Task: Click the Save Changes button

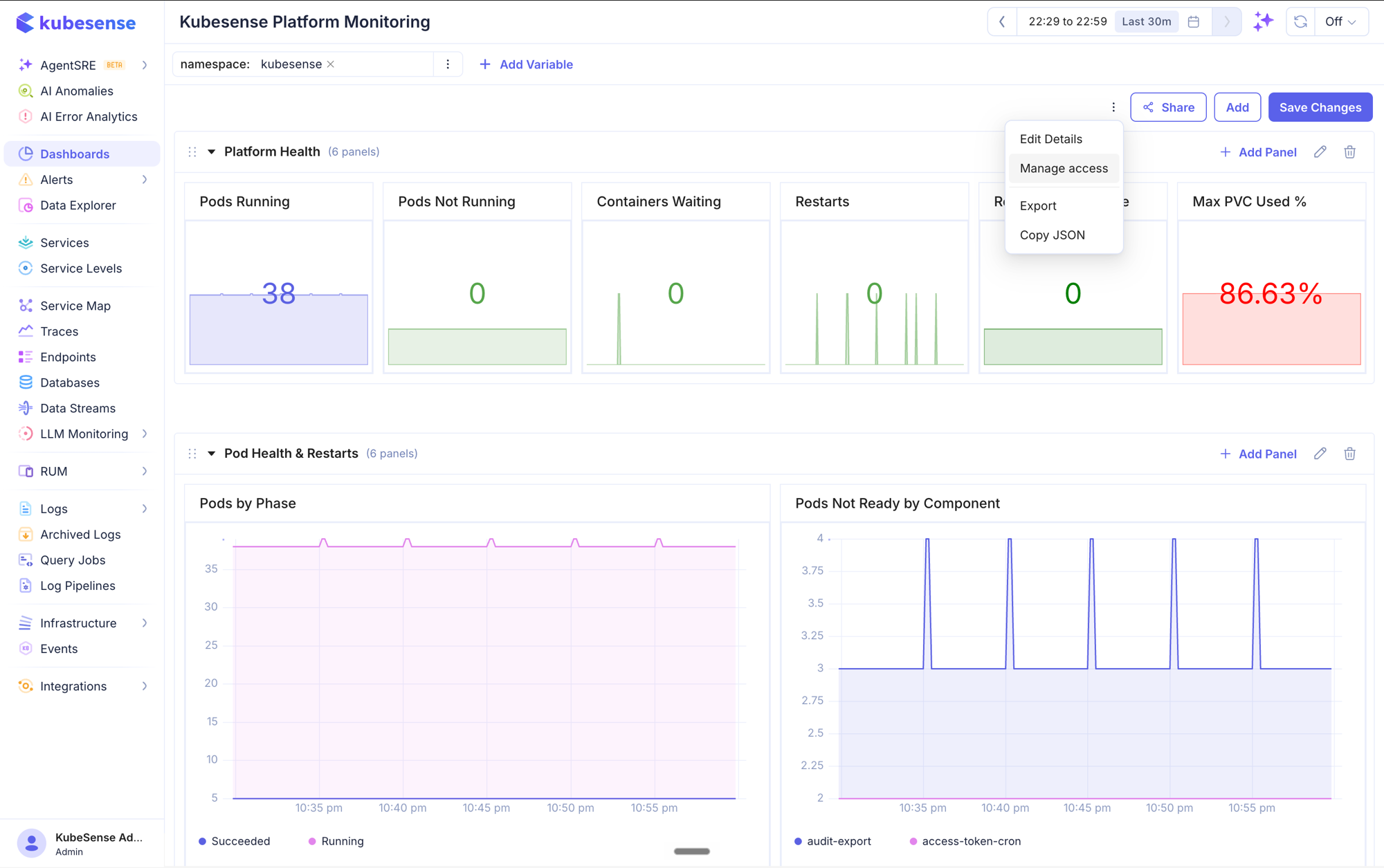Action: click(x=1320, y=107)
